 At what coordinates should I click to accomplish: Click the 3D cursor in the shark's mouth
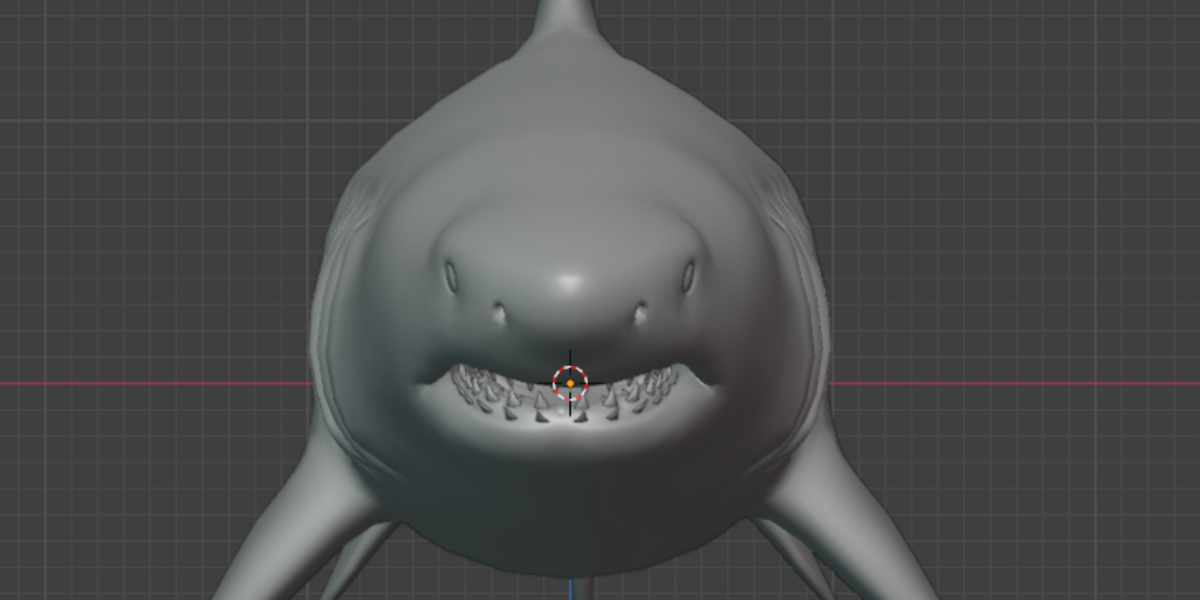(570, 382)
